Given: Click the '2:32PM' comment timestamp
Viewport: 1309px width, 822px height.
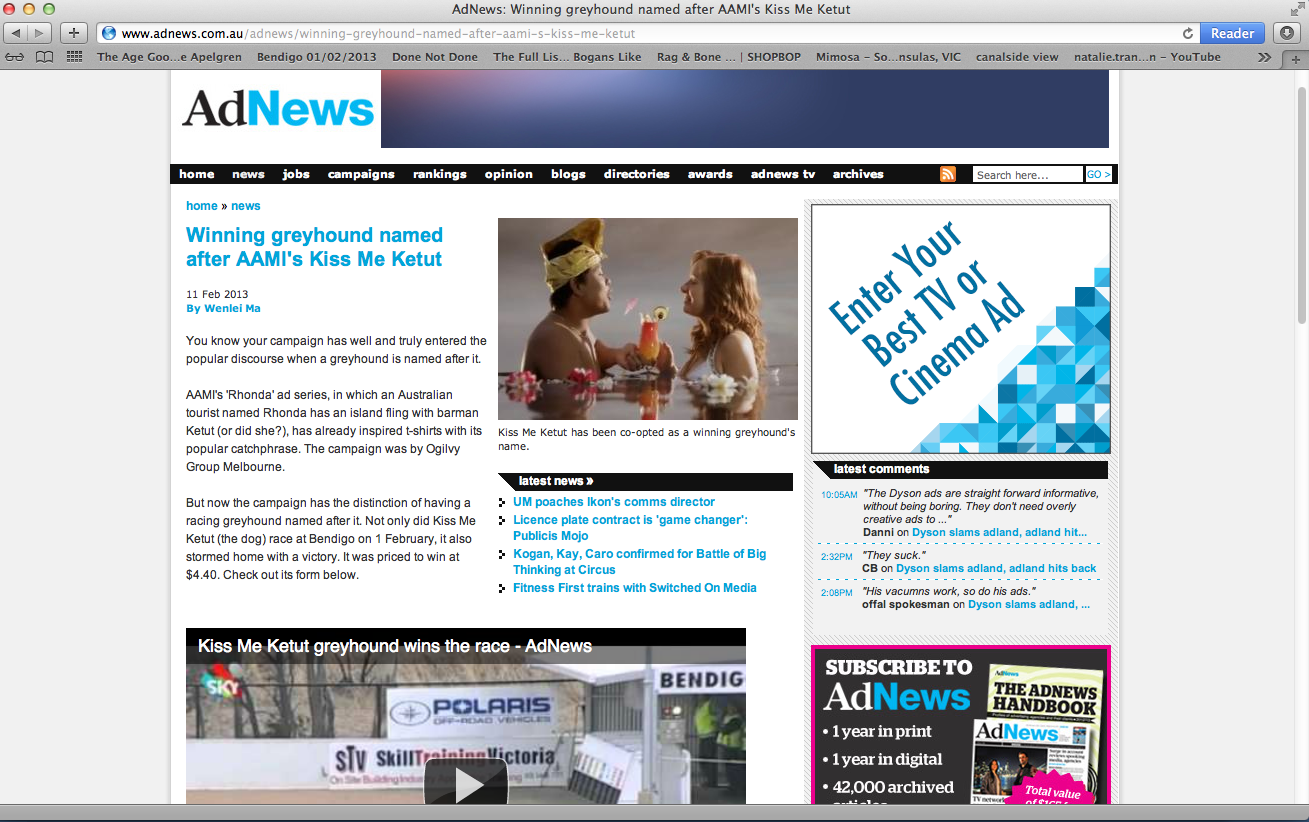Looking at the screenshot, I should point(837,556).
